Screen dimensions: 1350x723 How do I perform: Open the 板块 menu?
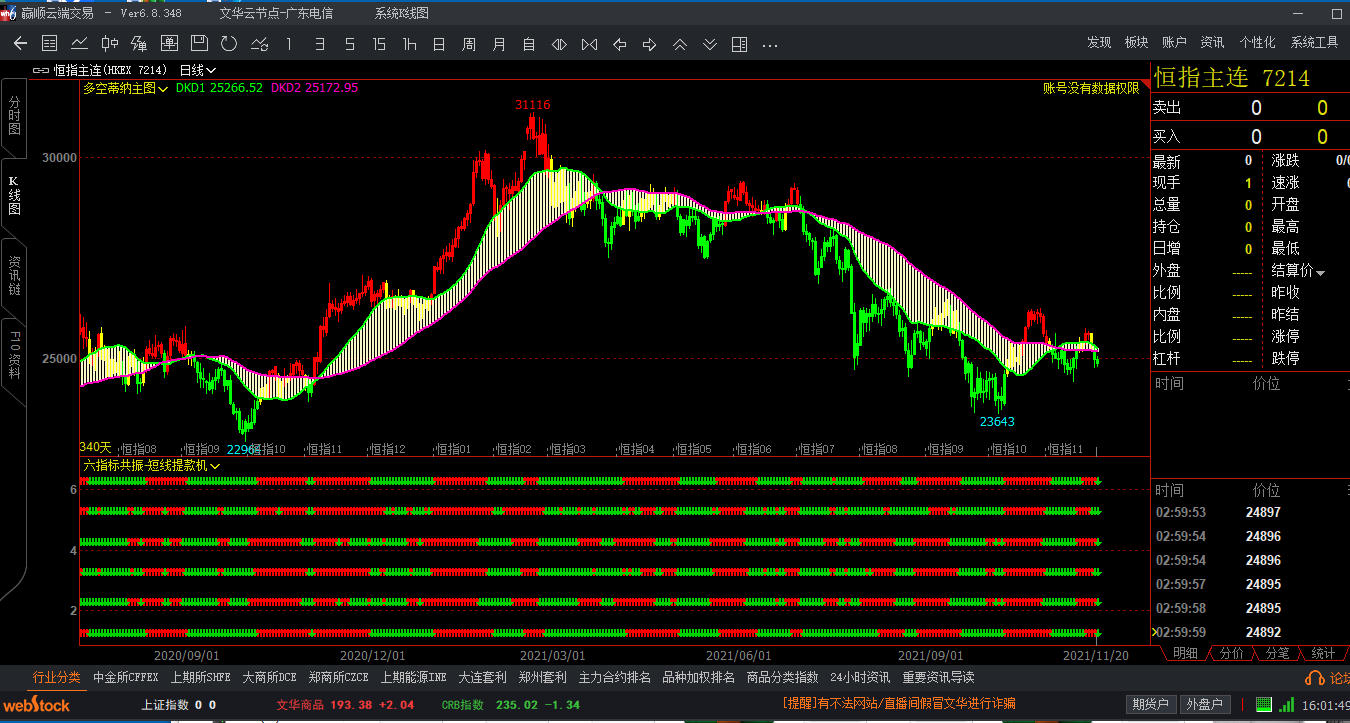pos(1136,43)
